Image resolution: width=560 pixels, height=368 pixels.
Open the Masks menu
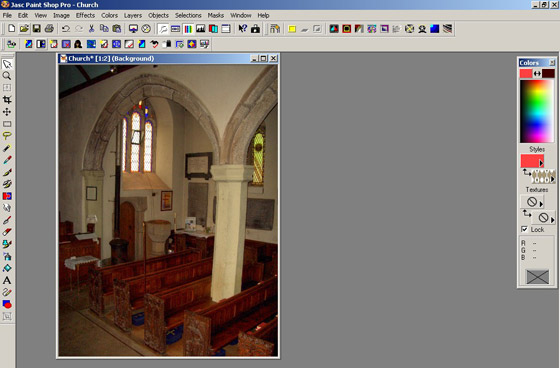tap(216, 15)
